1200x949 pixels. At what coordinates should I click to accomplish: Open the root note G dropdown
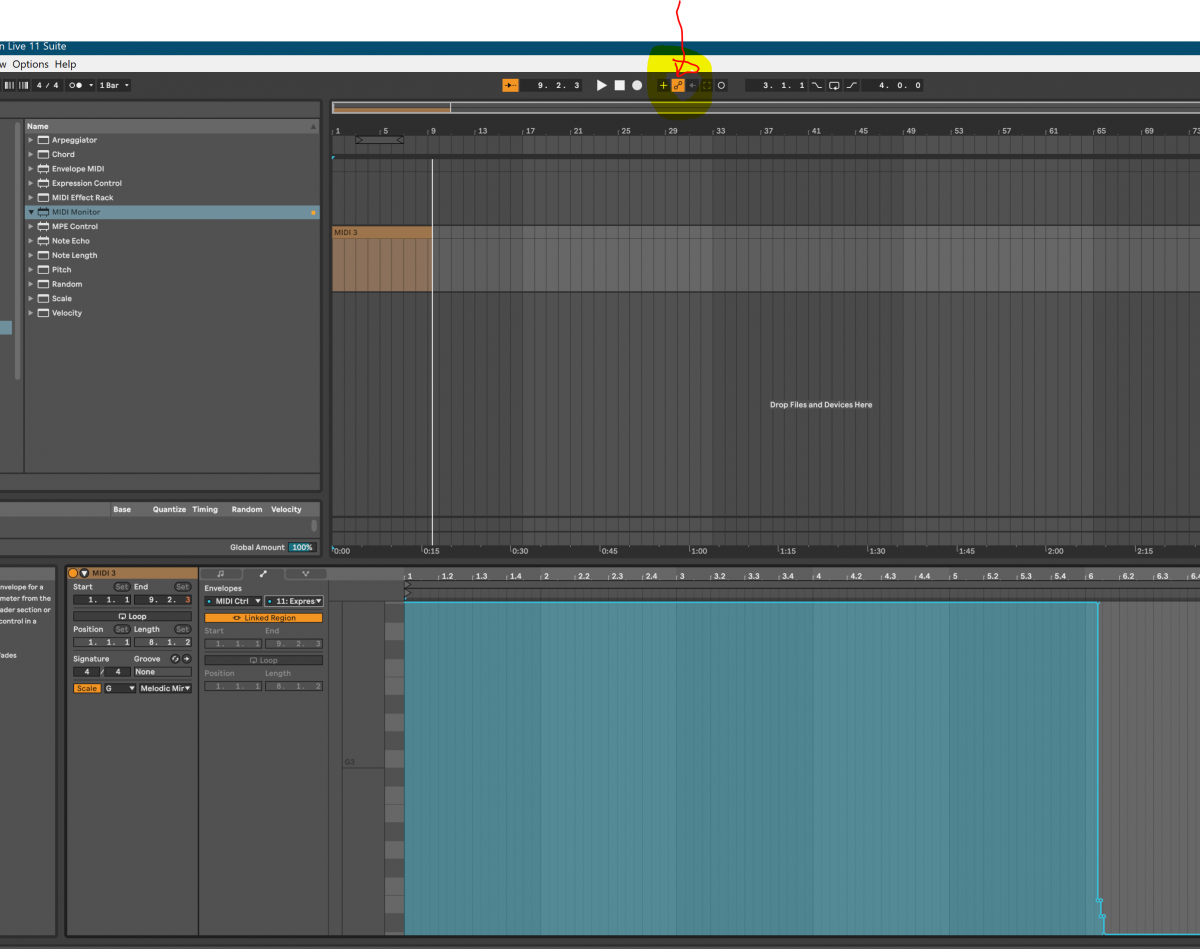point(120,688)
